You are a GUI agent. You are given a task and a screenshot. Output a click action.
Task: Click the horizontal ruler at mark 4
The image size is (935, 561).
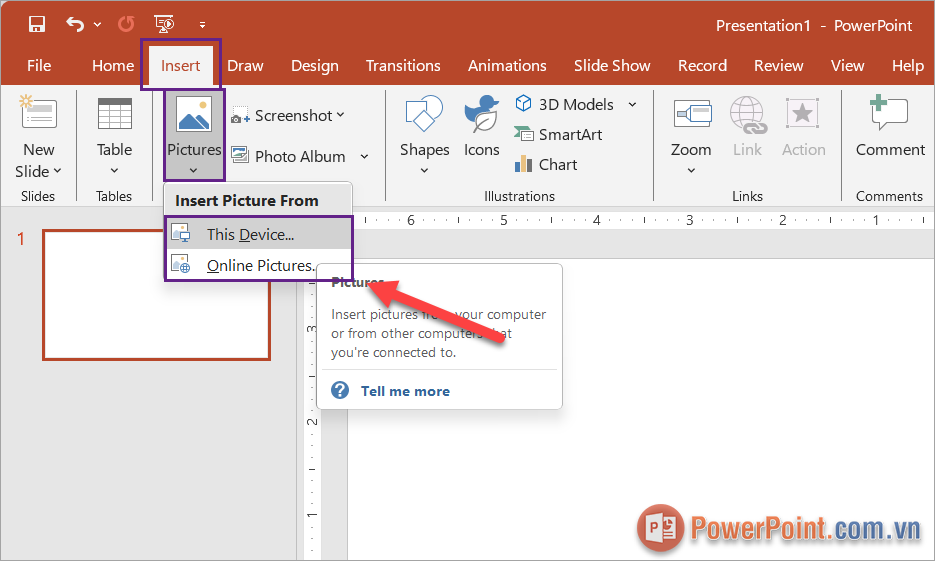(596, 220)
